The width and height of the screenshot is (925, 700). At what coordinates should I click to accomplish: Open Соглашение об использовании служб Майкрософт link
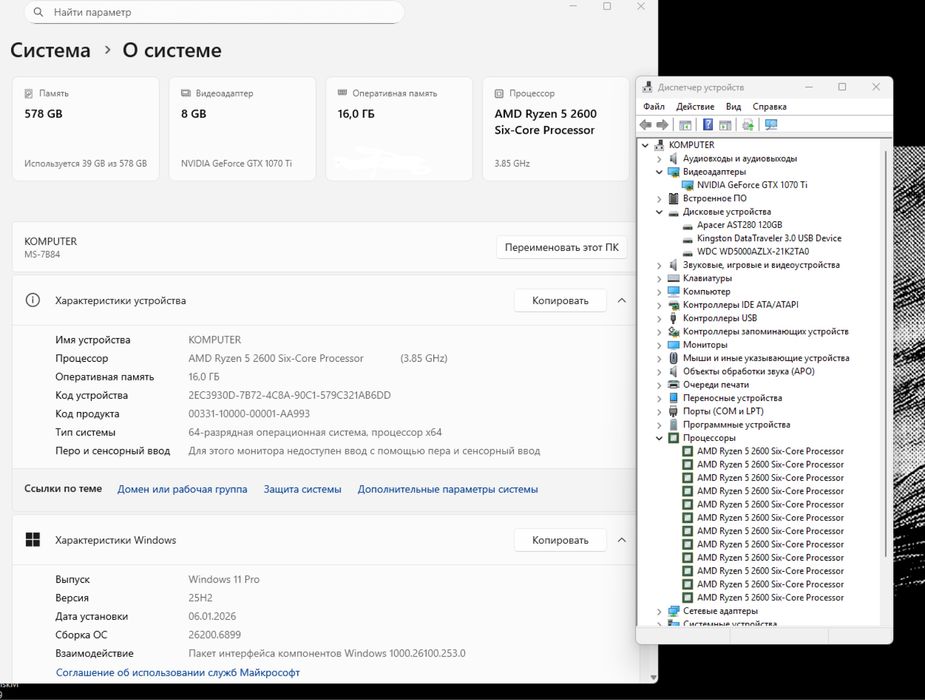[178, 672]
